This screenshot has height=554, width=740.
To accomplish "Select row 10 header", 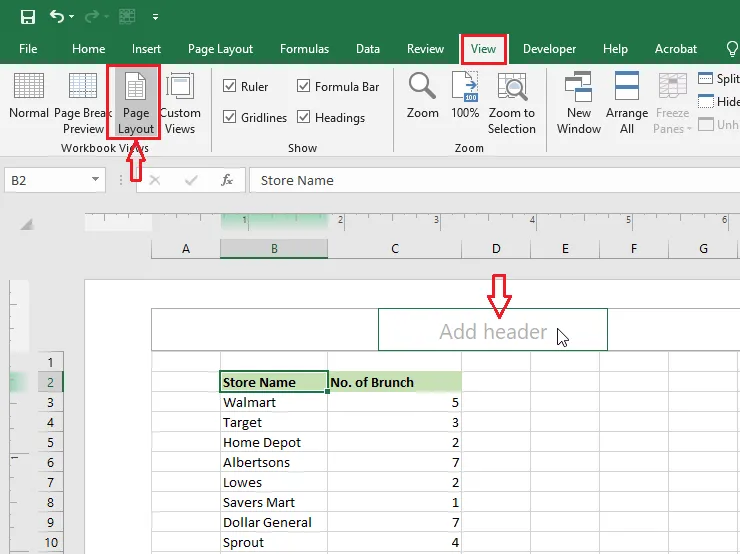I will point(50,542).
